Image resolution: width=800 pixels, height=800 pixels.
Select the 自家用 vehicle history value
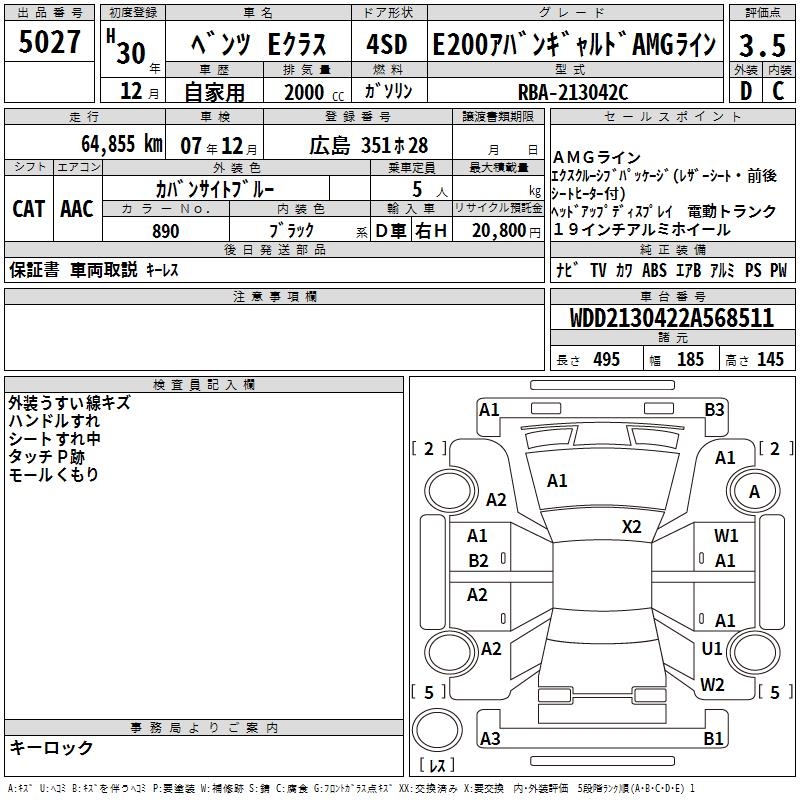click(x=214, y=92)
